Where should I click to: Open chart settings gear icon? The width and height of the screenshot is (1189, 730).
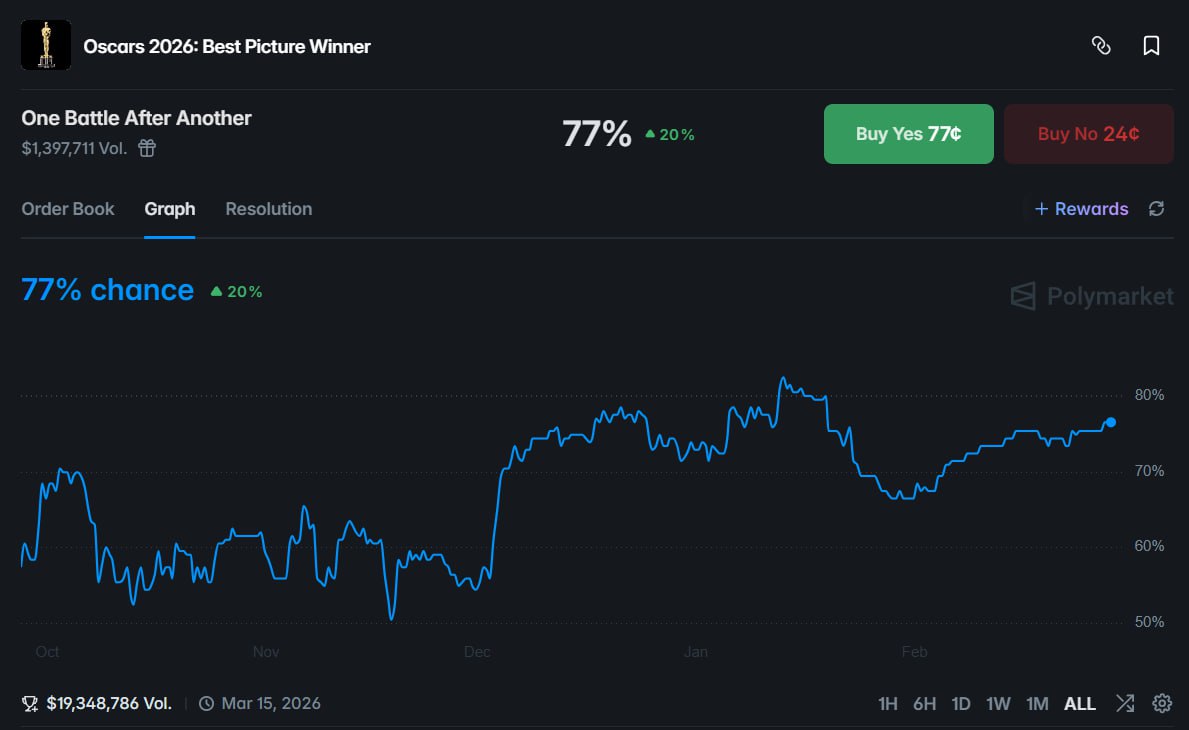point(1162,703)
